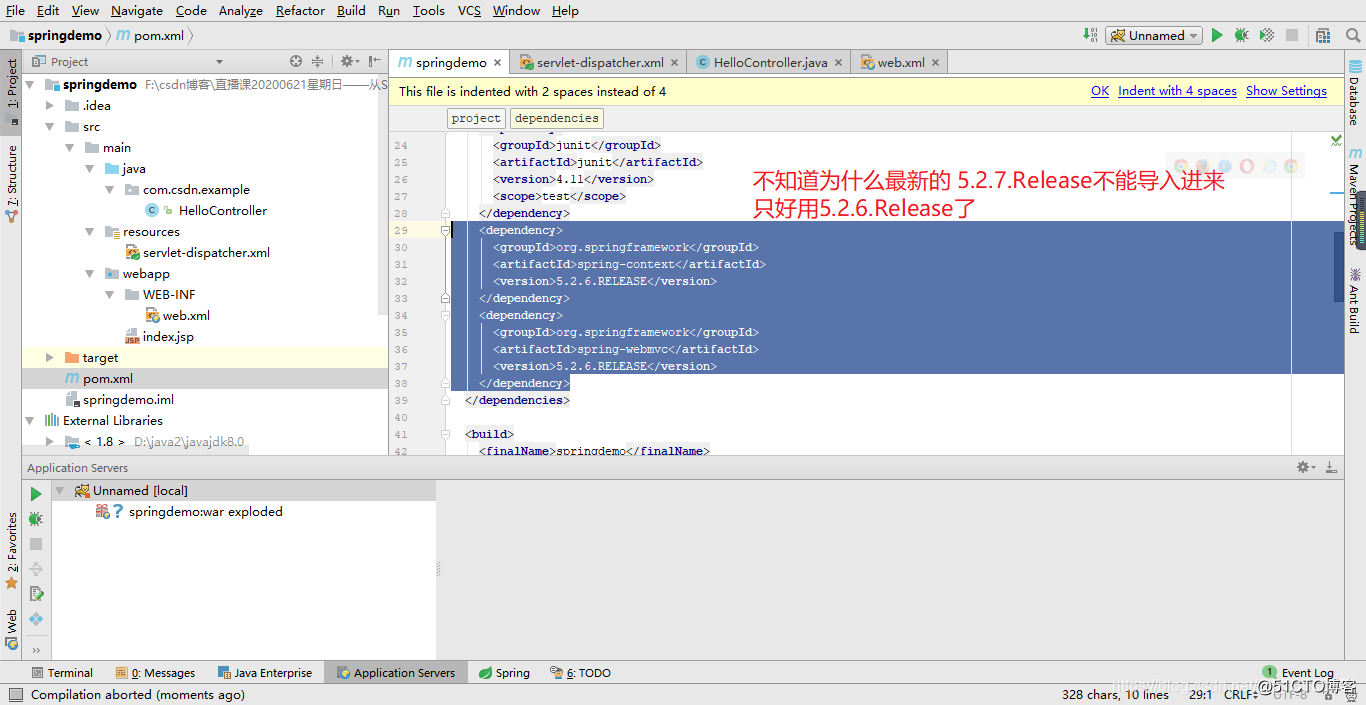The height and width of the screenshot is (705, 1366).
Task: Debug the application server in Application Servers panel
Action: click(x=36, y=519)
